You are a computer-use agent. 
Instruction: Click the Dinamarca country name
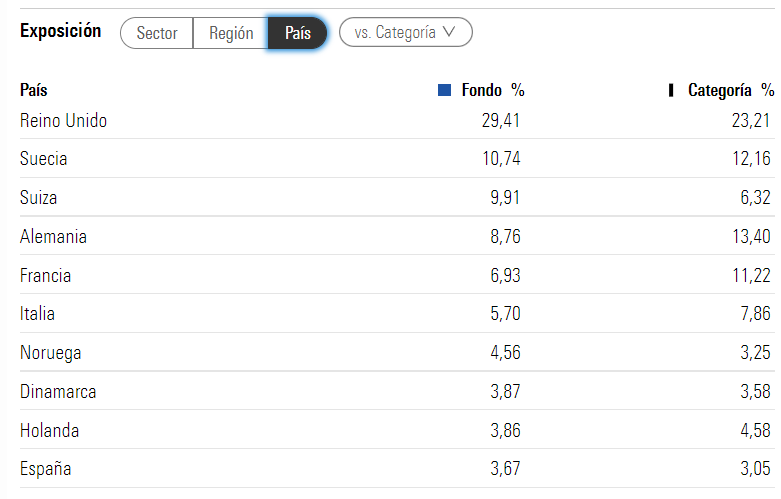pos(58,391)
